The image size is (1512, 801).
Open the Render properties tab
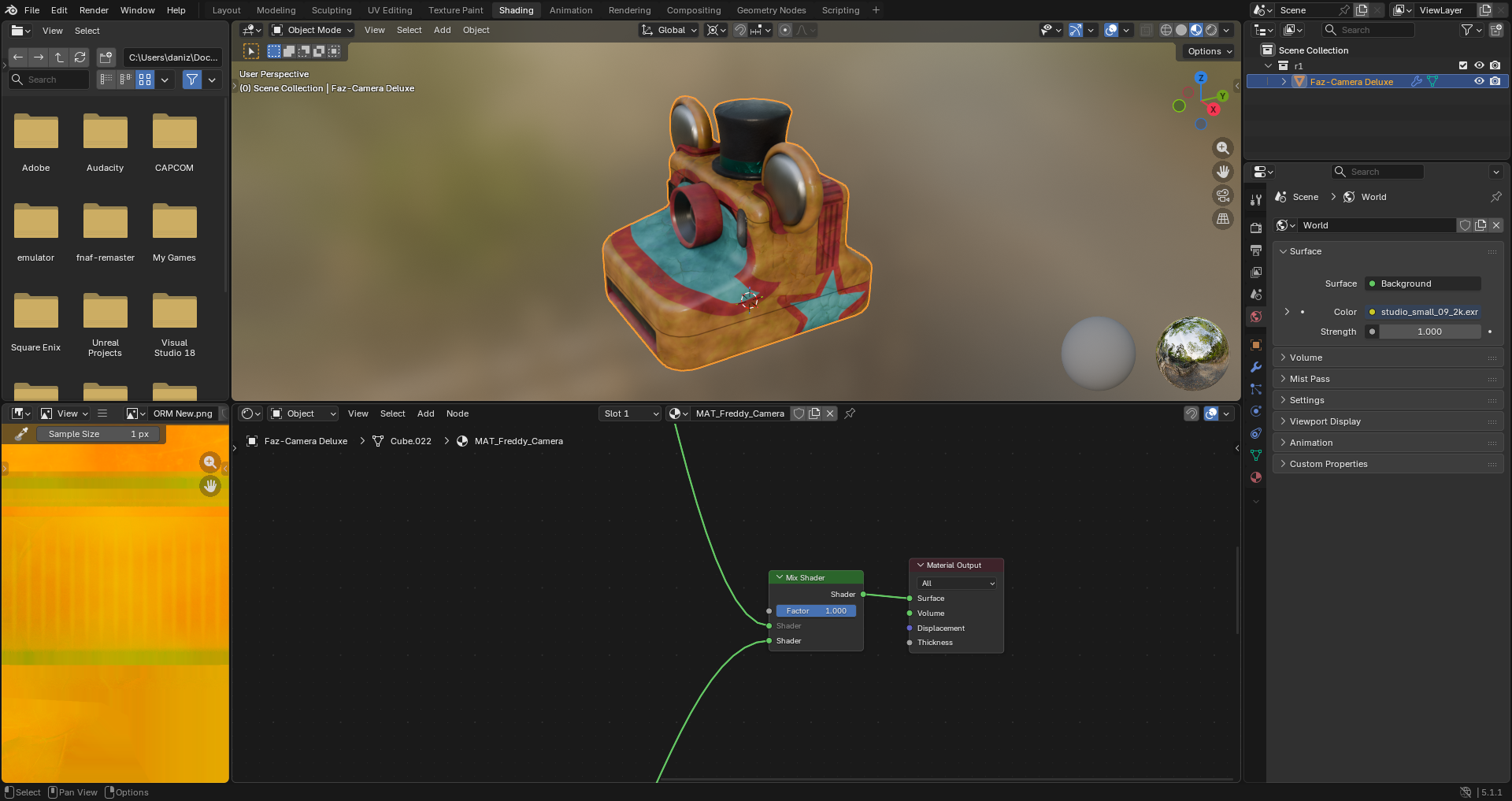1256,228
